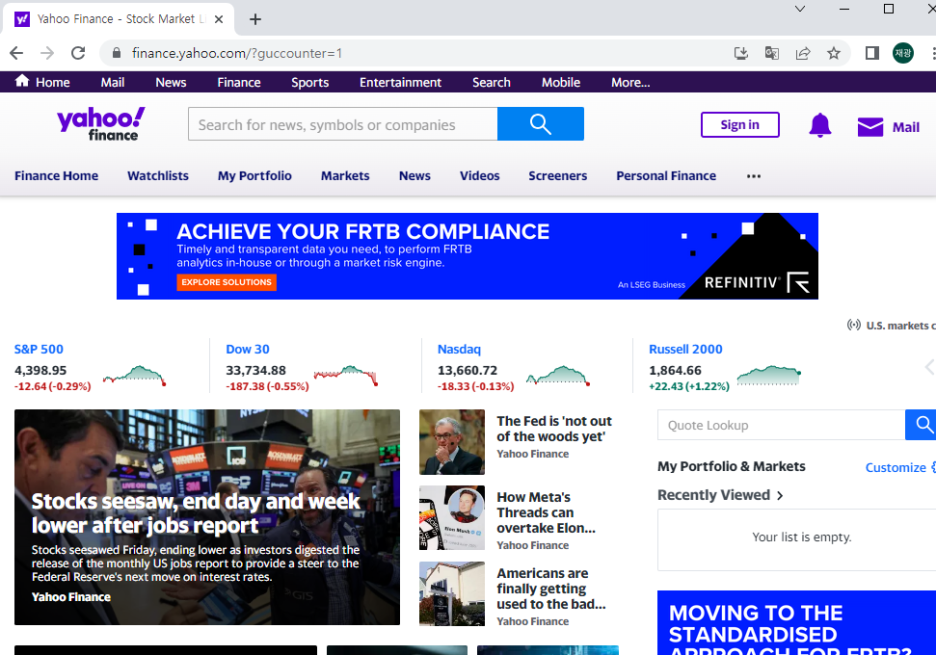The width and height of the screenshot is (936, 655).
Task: Click the Dow 30 sparkline chart
Action: [346, 375]
